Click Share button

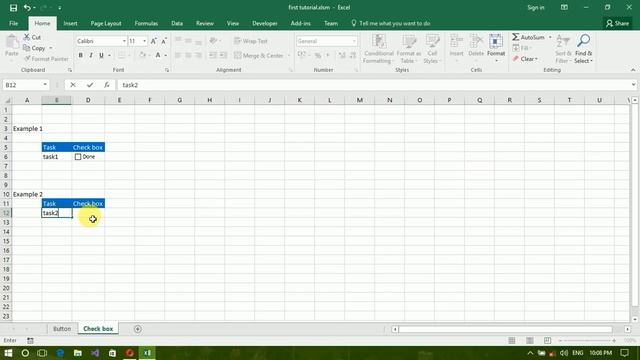pyautogui.click(x=617, y=23)
